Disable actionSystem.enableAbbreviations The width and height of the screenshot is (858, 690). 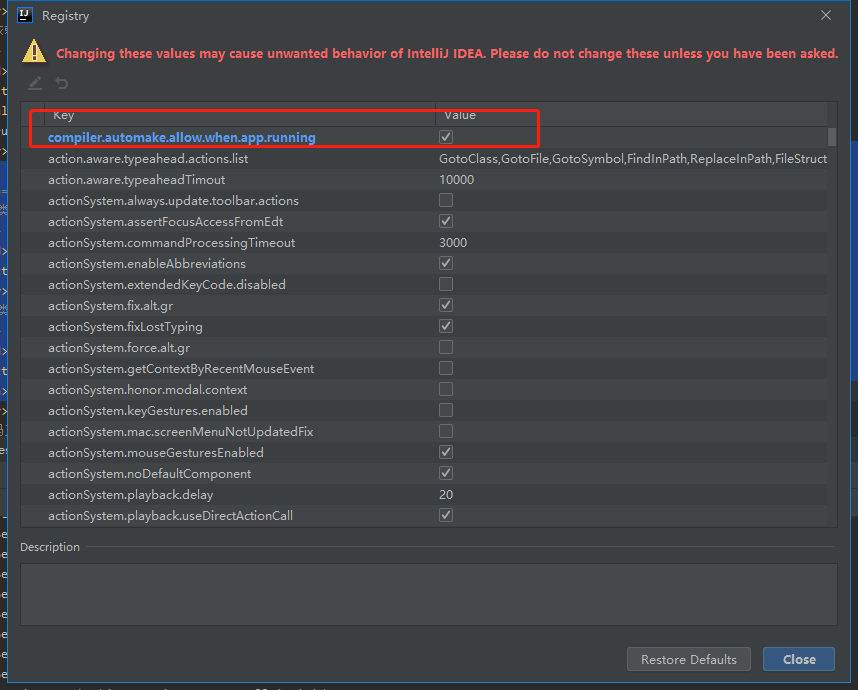tap(445, 263)
